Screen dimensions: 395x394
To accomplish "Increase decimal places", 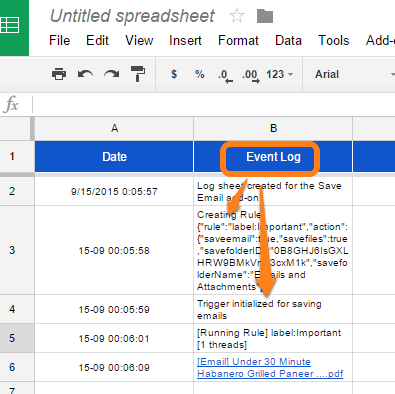I will coord(251,76).
